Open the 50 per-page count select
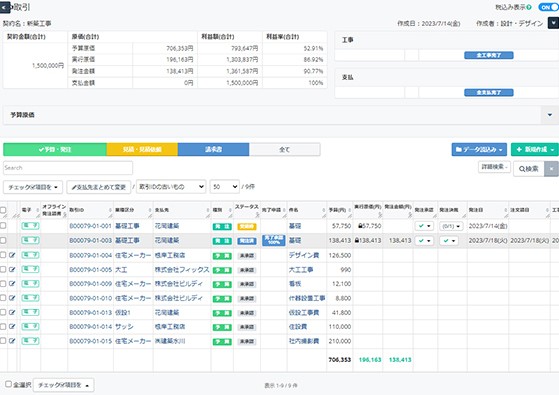 pyautogui.click(x=225, y=186)
